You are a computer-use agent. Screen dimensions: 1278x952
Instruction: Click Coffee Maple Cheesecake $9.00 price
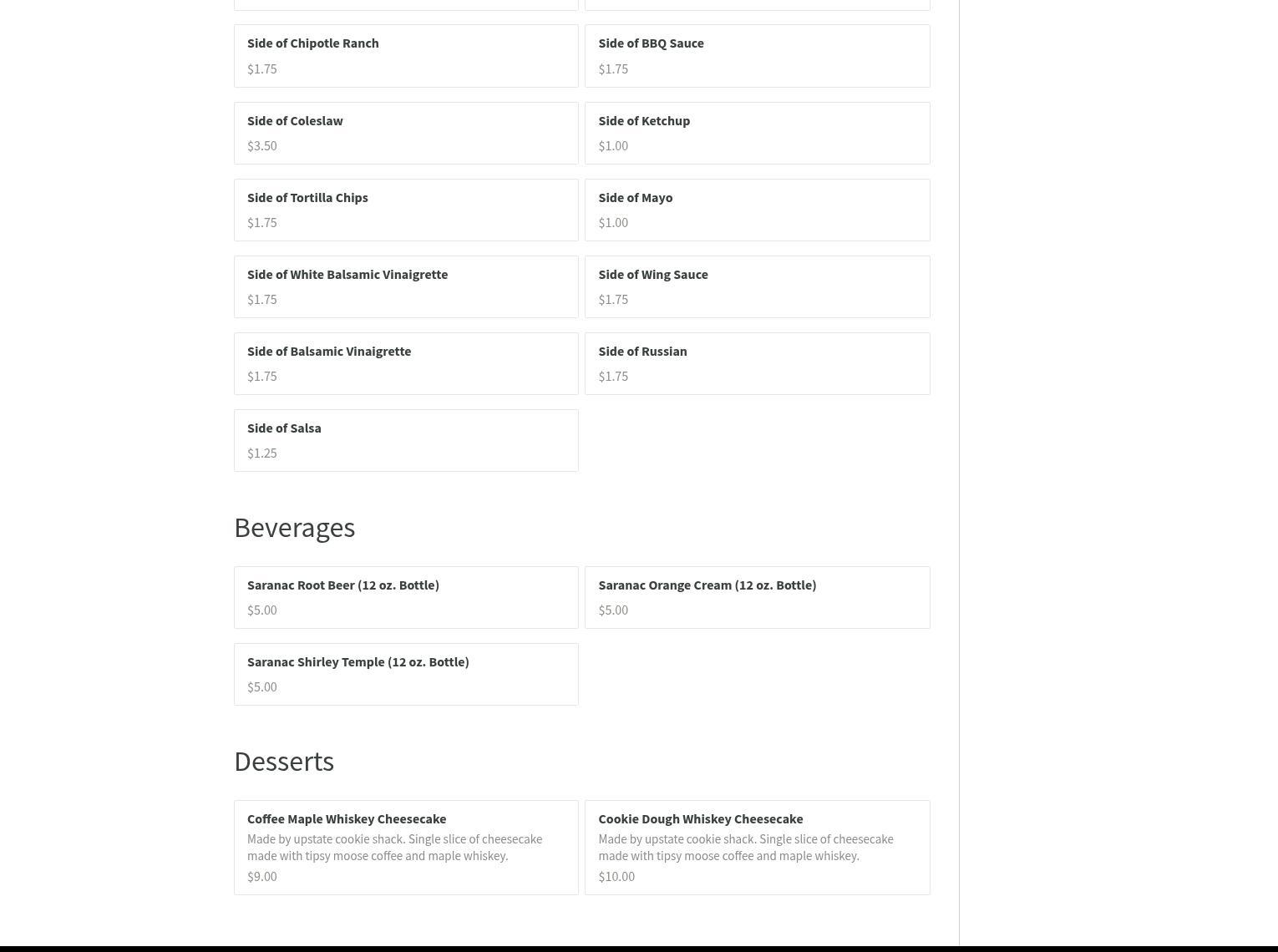(x=262, y=876)
